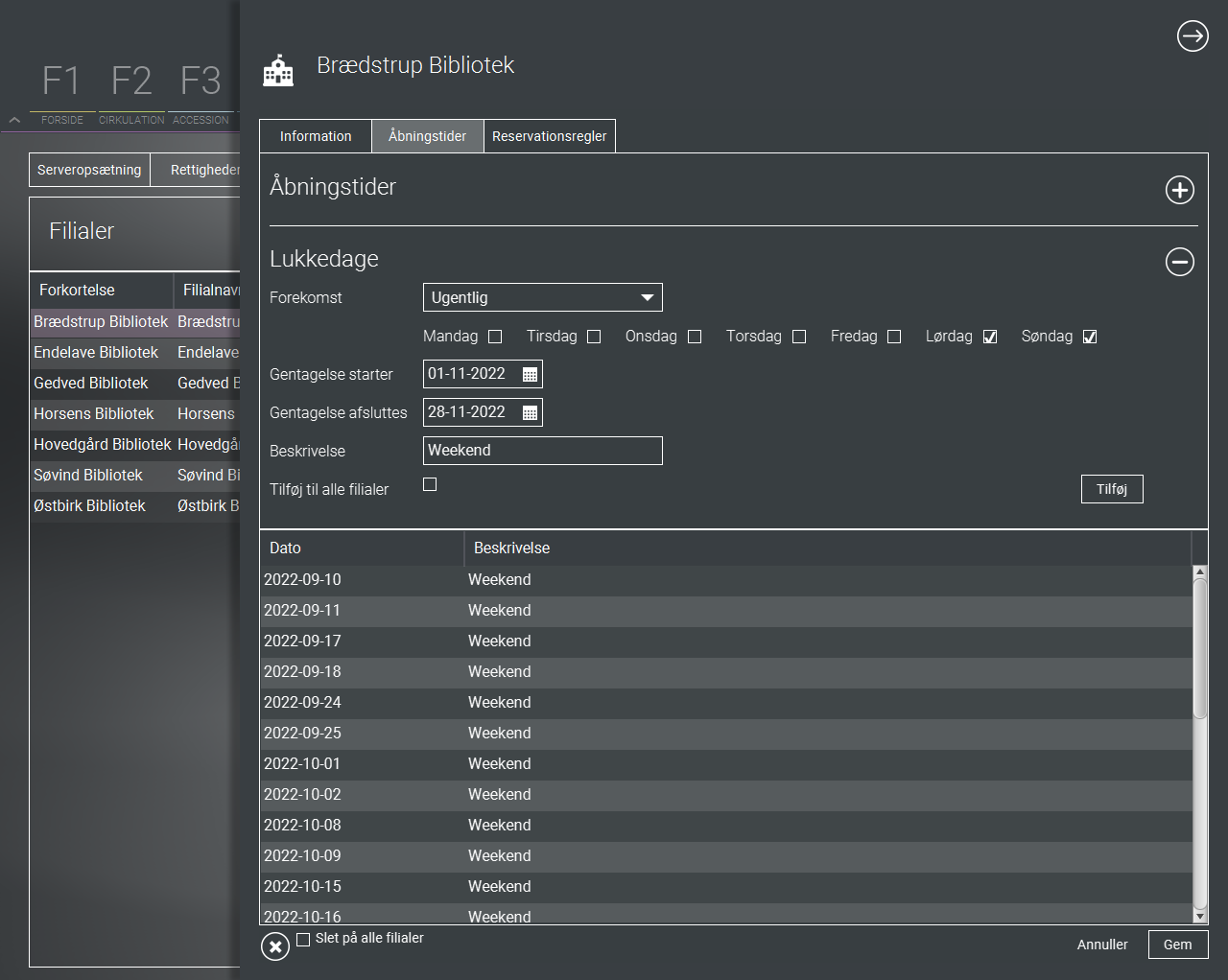
Task: Select the 2022-10-02 Weekend row
Action: (x=726, y=794)
